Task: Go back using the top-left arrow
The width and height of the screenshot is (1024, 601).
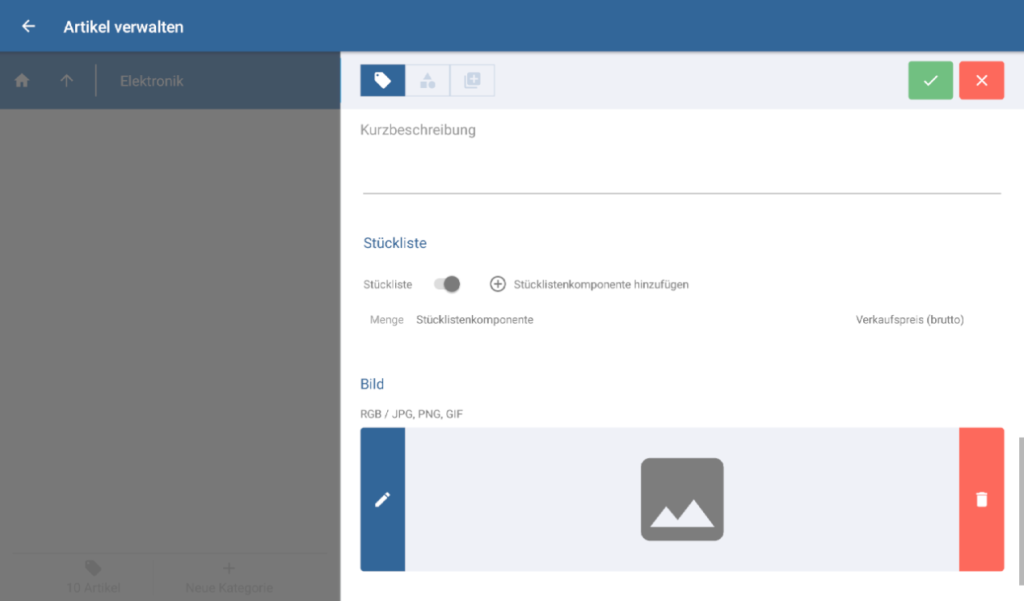Action: click(x=27, y=26)
